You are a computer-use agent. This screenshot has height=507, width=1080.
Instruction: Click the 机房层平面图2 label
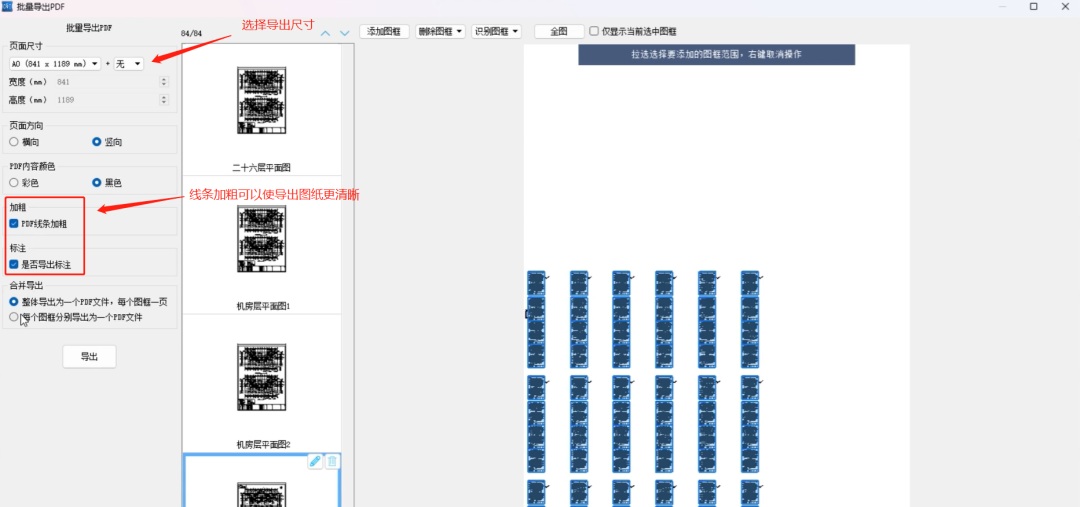264,444
